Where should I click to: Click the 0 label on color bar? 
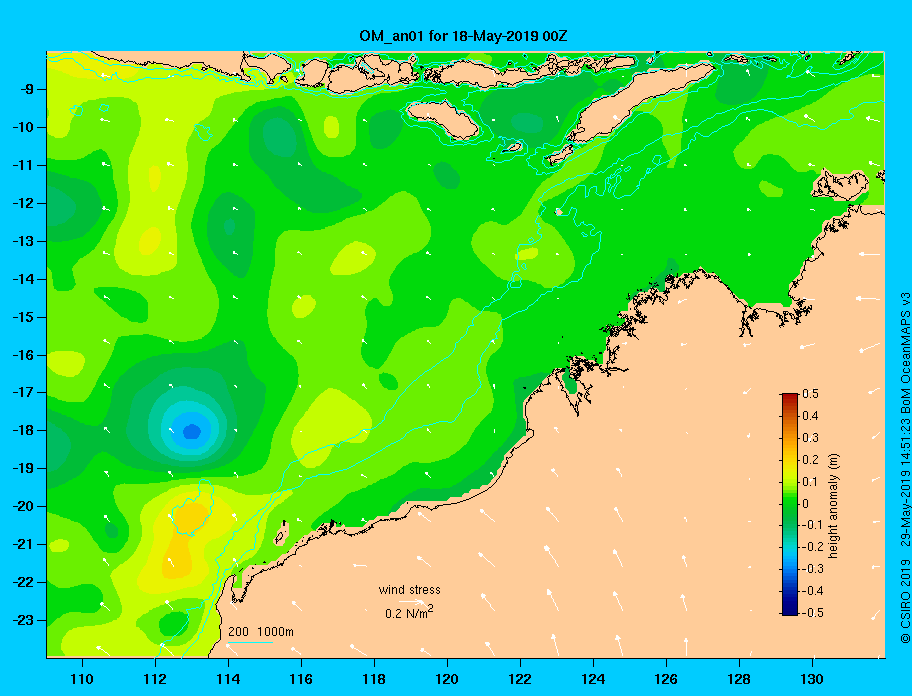[x=806, y=504]
